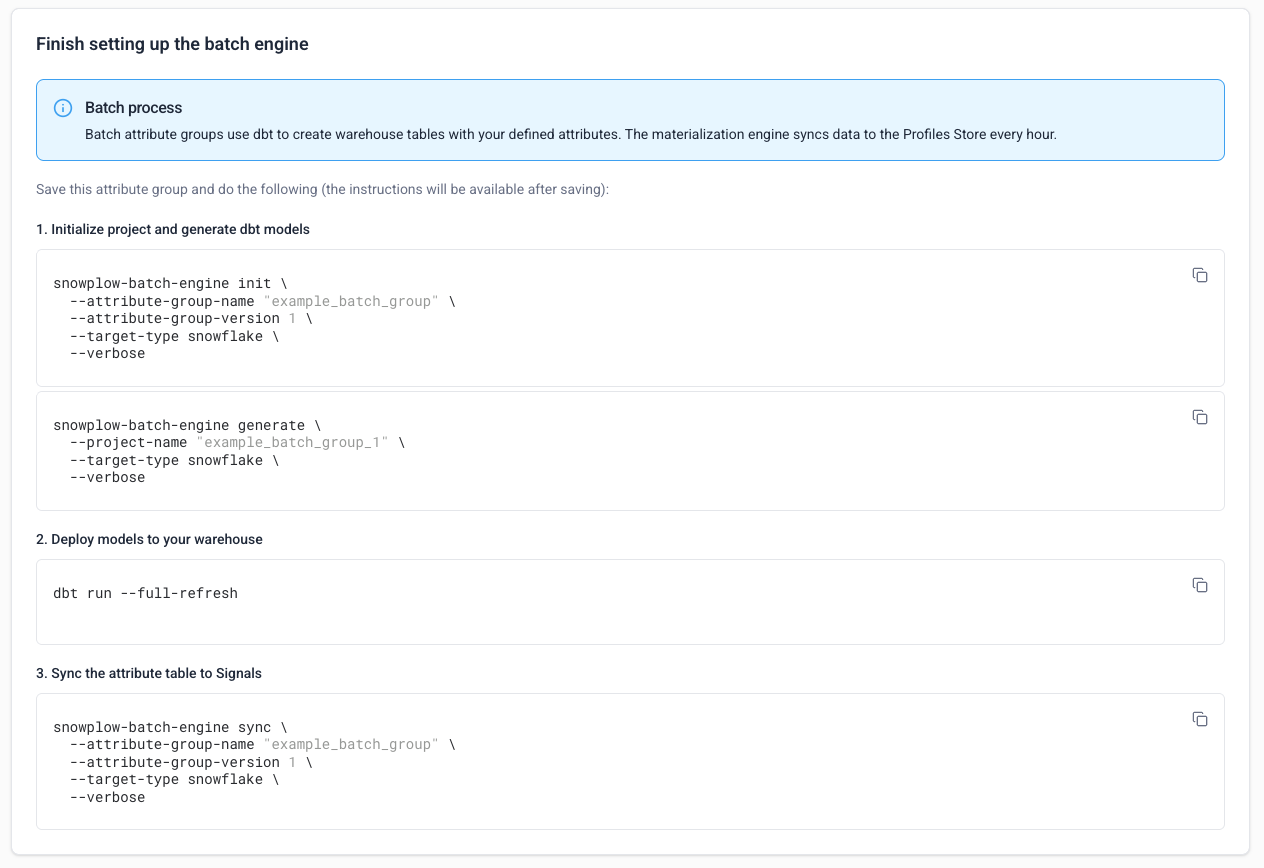
Task: Copy the dbt run --full-refresh command
Action: [1200, 585]
